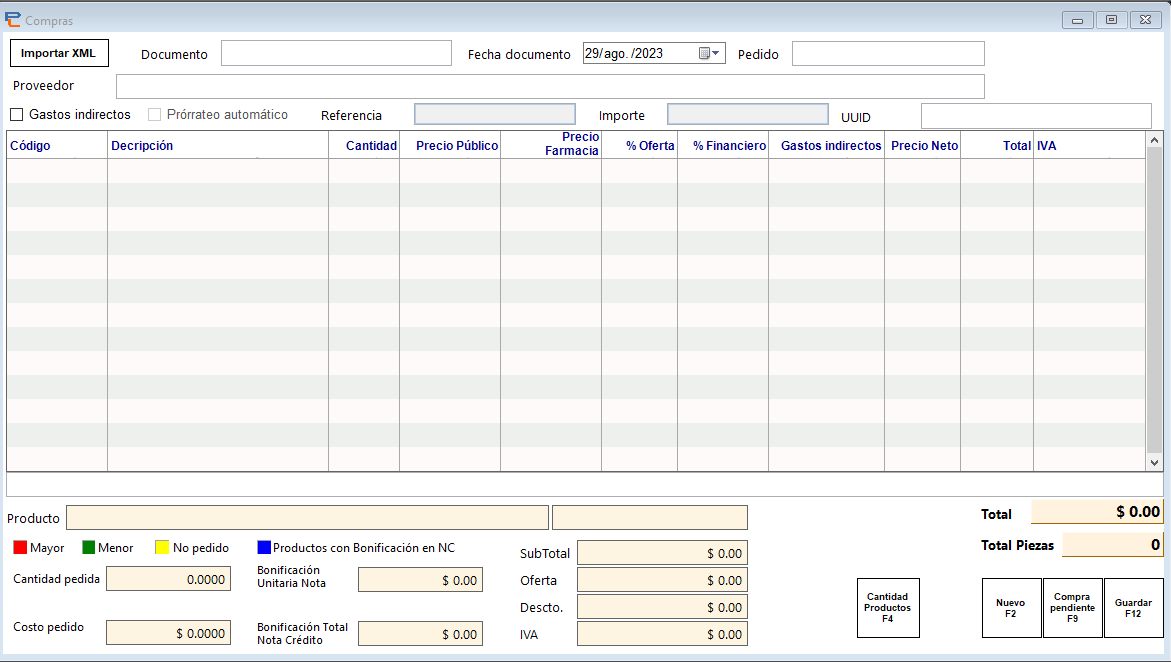Click the UUID input field
1171x662 pixels.
pyautogui.click(x=1036, y=115)
